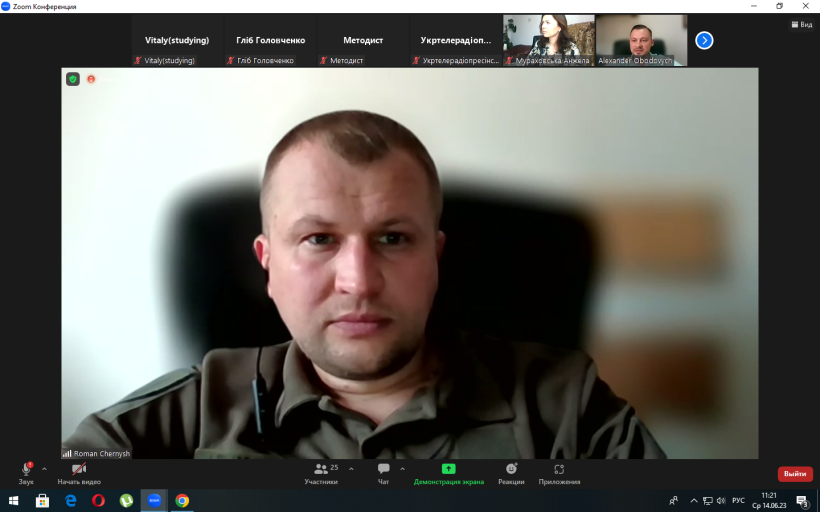The height and width of the screenshot is (512, 820).
Task: Open uTorrent from the taskbar
Action: pos(126,500)
